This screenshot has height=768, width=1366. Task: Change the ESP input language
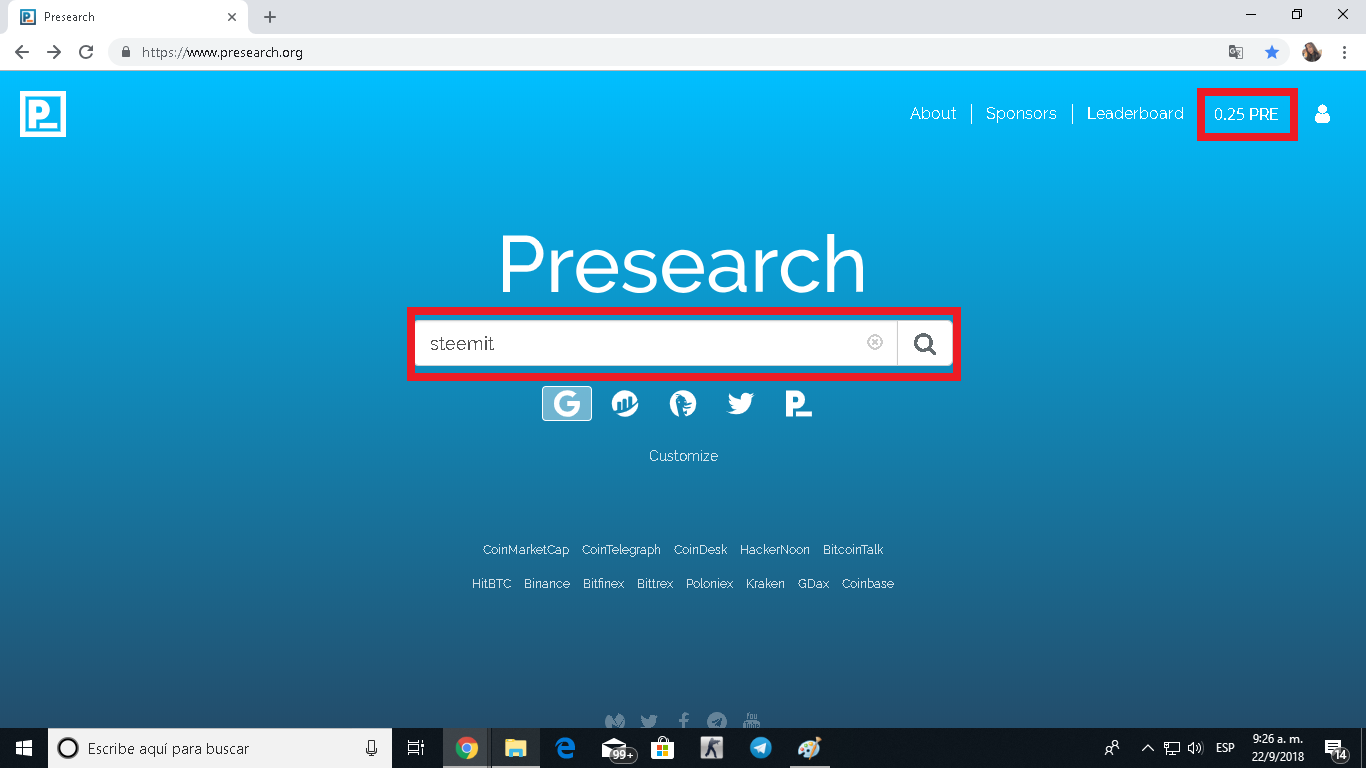(x=1225, y=748)
